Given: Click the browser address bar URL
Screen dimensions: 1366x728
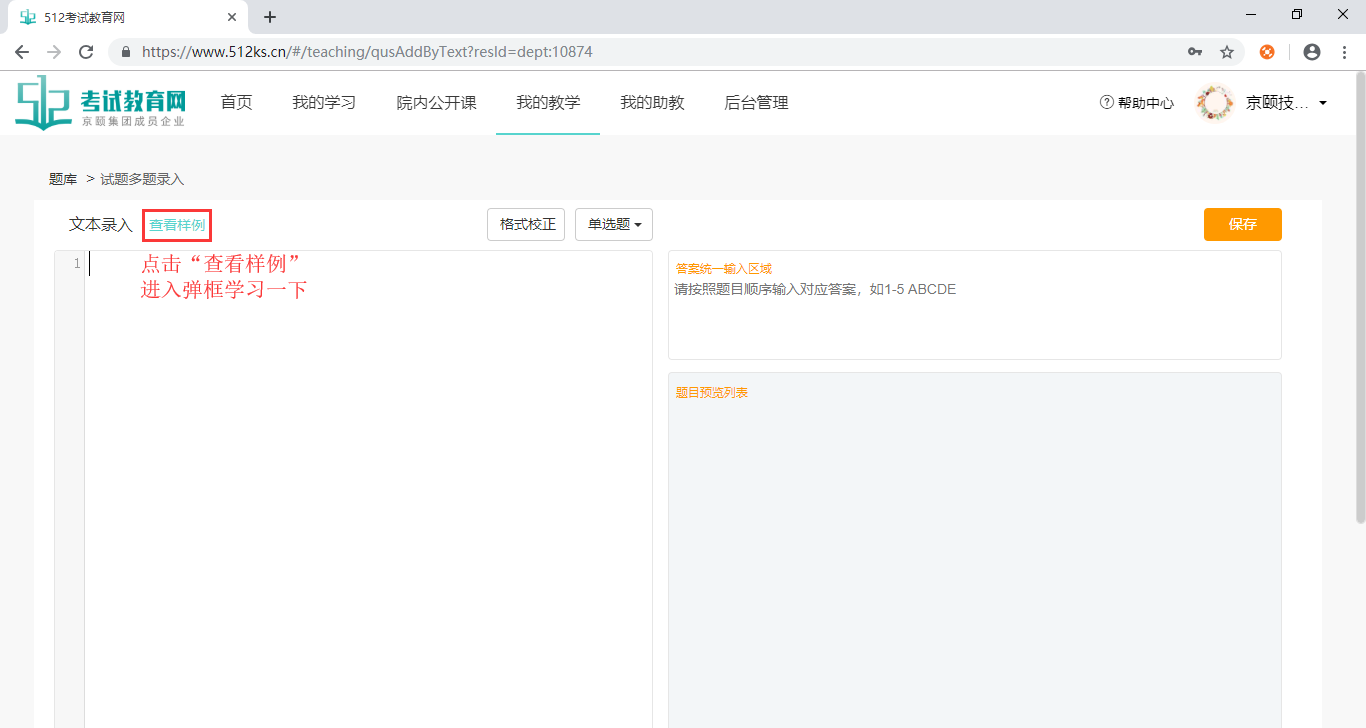Looking at the screenshot, I should [367, 52].
